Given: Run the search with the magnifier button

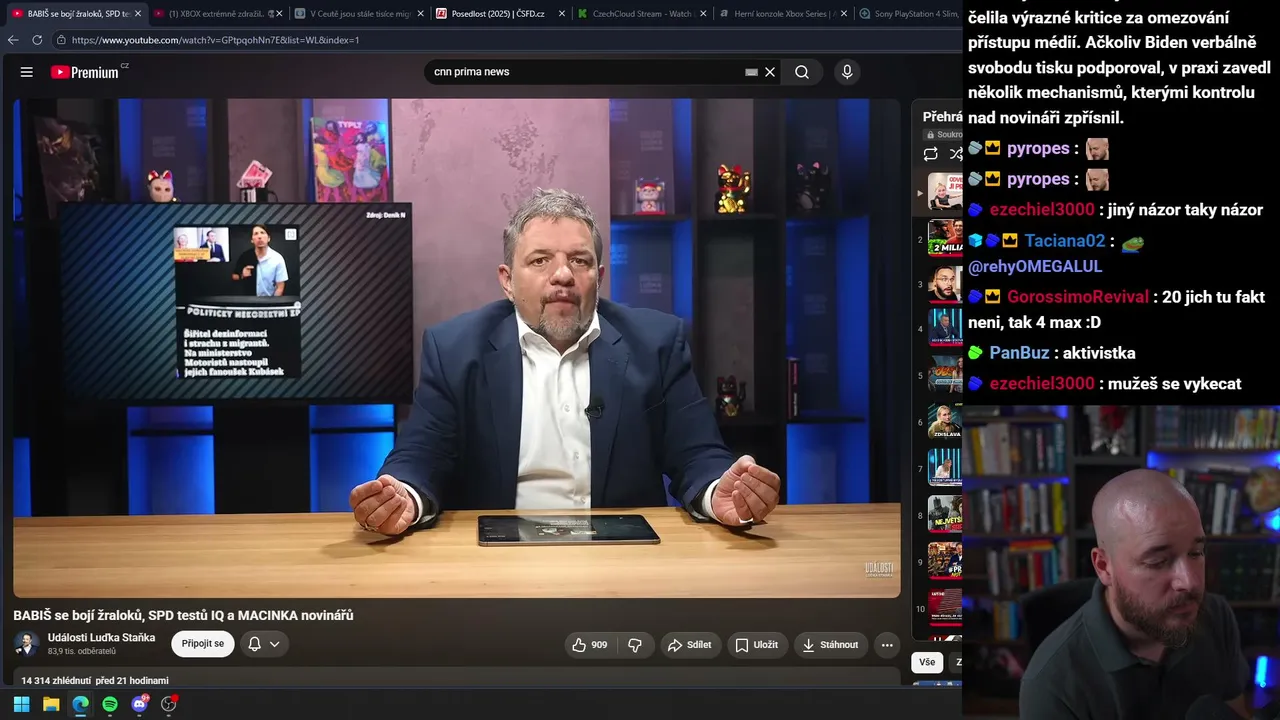Looking at the screenshot, I should coord(802,72).
